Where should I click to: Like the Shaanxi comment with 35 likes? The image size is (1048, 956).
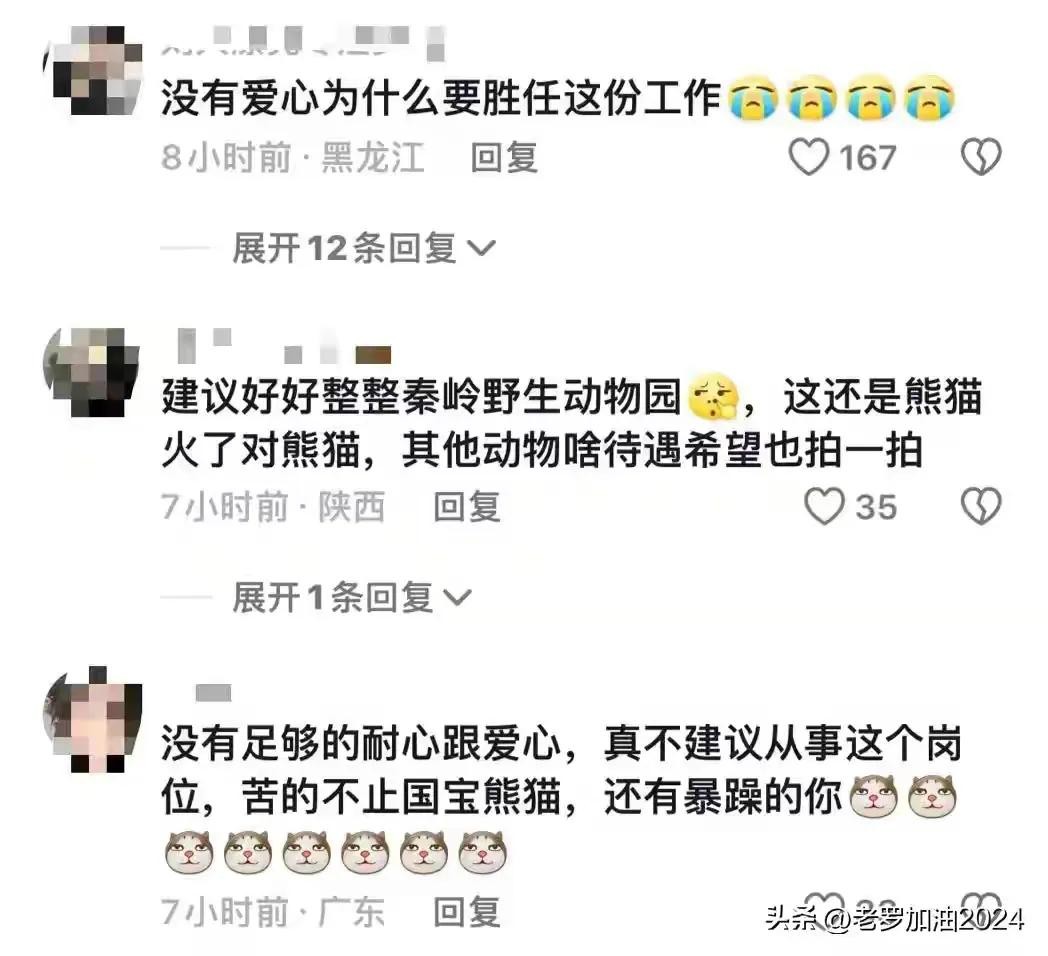(x=824, y=506)
